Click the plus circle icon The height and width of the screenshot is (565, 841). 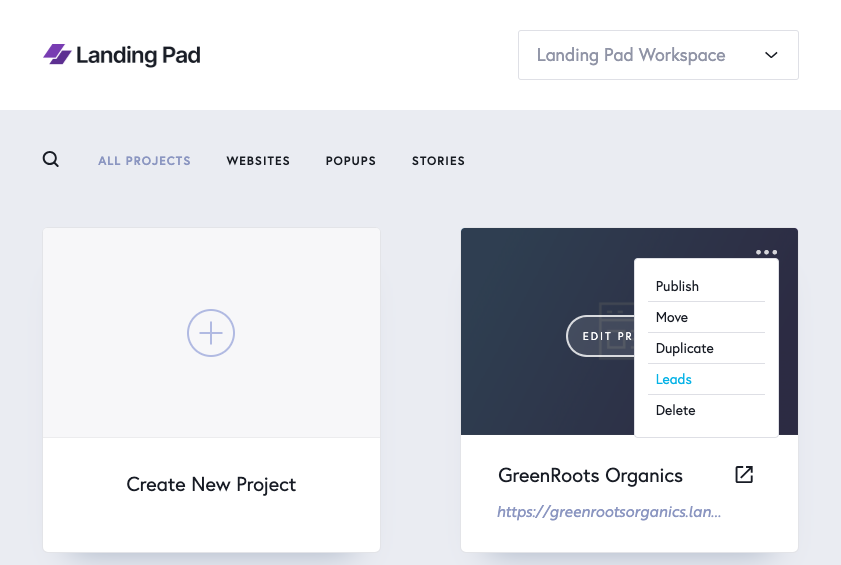(211, 333)
